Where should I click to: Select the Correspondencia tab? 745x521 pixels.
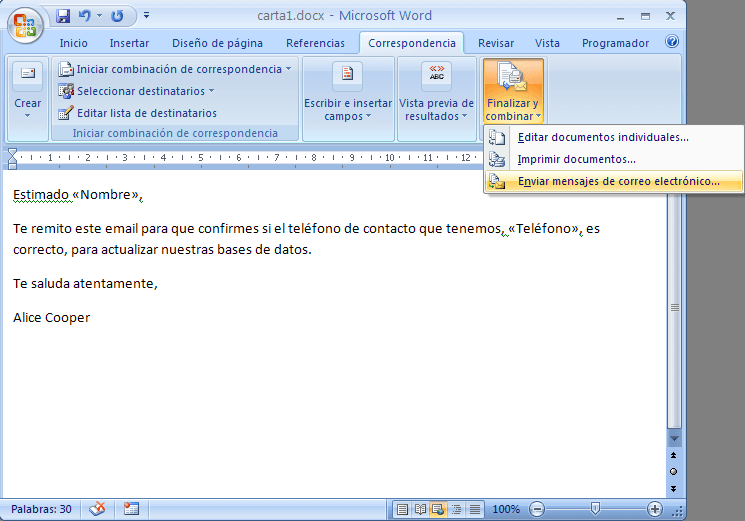point(411,43)
